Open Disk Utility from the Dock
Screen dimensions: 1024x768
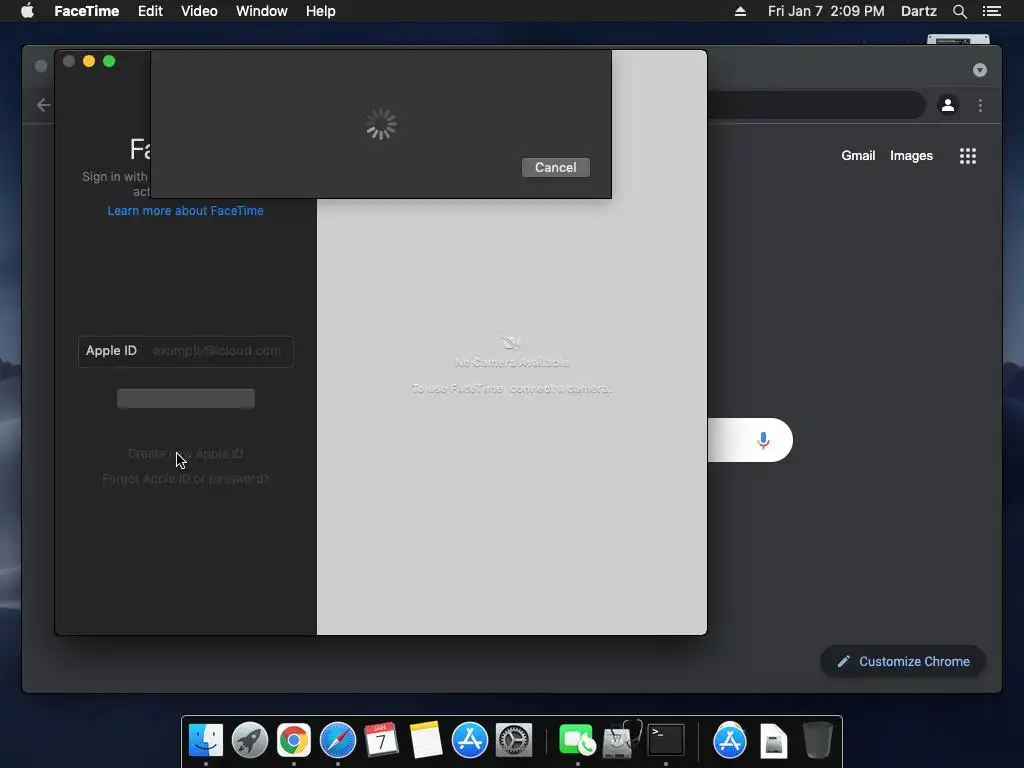[x=622, y=741]
